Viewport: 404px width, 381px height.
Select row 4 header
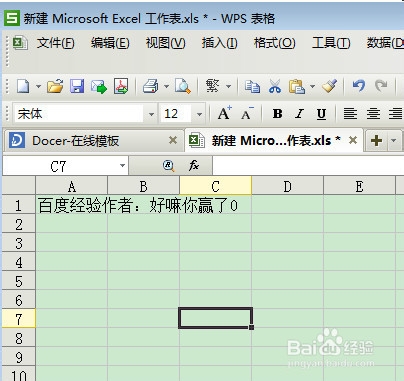18,262
